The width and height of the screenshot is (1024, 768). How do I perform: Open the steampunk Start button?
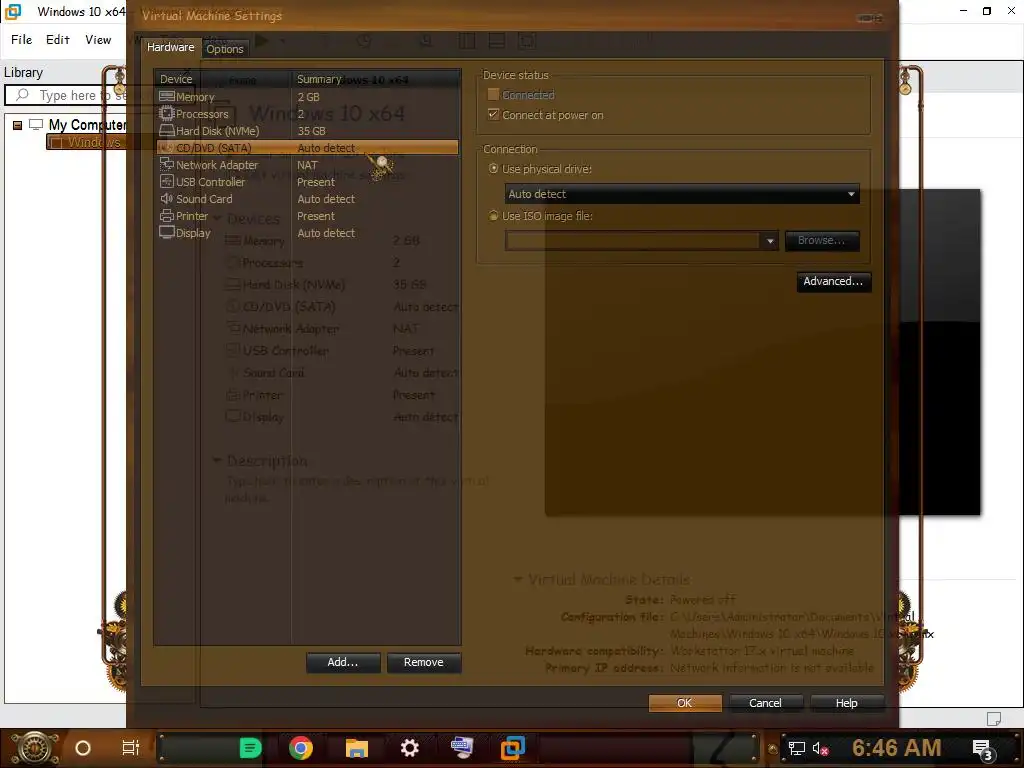pyautogui.click(x=35, y=748)
